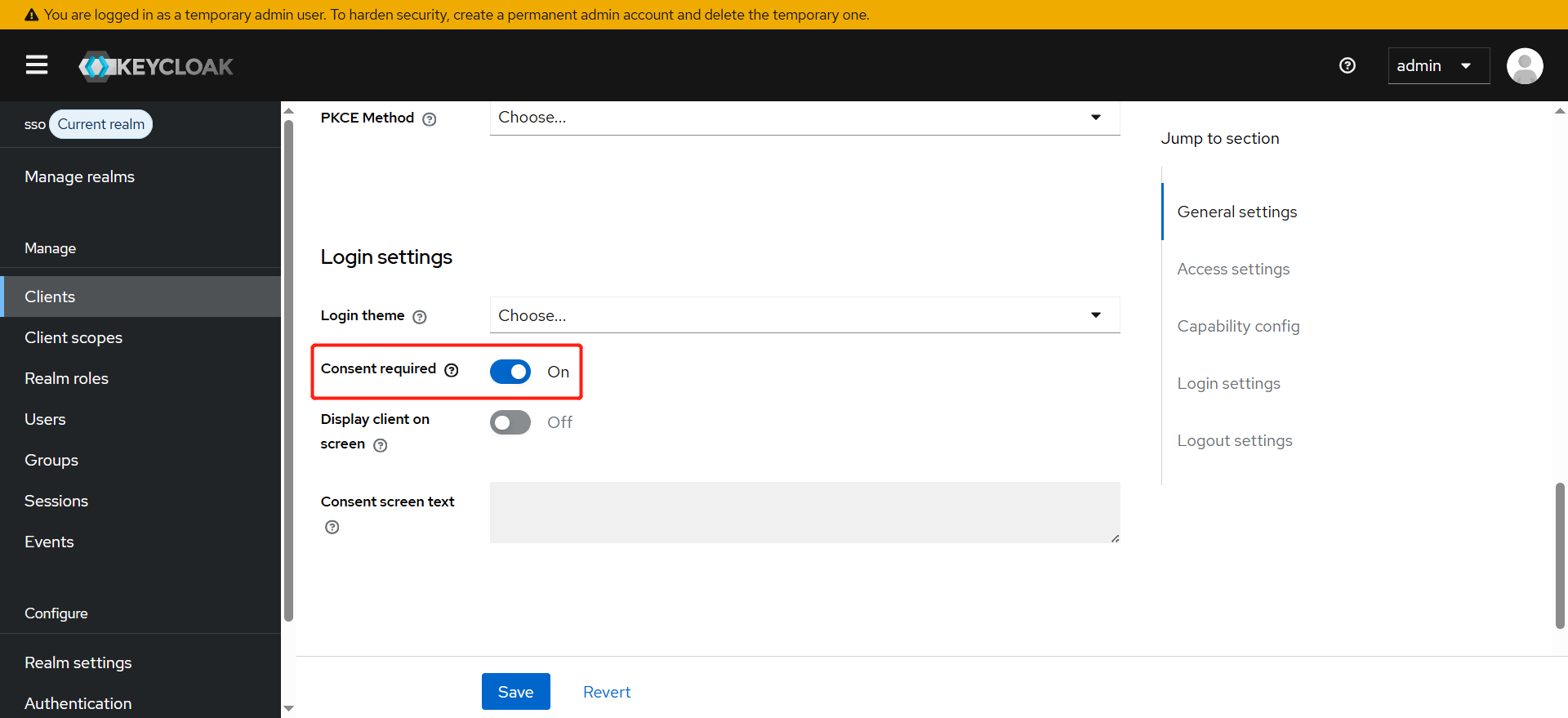
Task: Click the main page scrollbar thumb
Action: (x=1561, y=555)
